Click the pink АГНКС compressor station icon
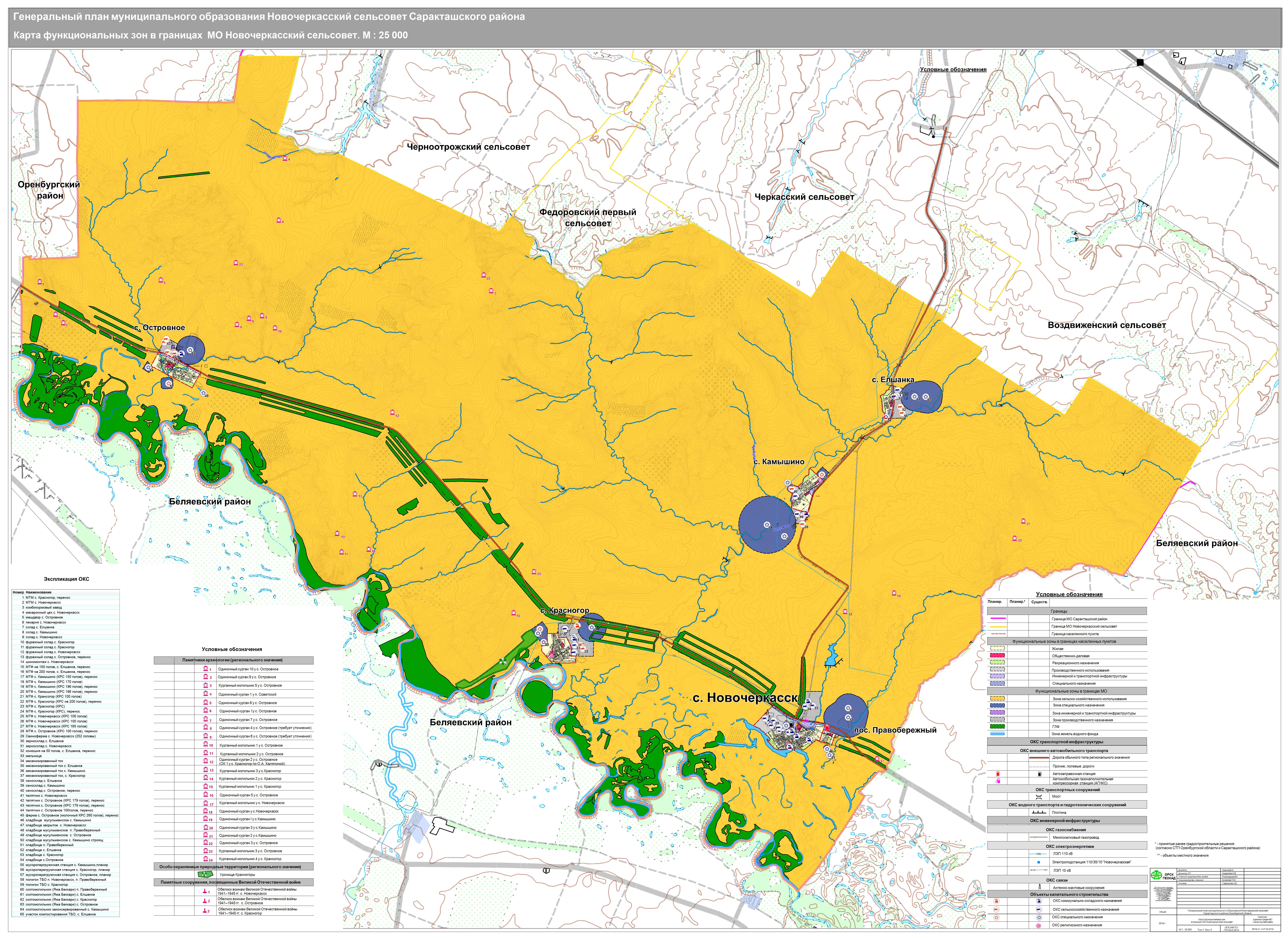1288x938 pixels. 998,781
